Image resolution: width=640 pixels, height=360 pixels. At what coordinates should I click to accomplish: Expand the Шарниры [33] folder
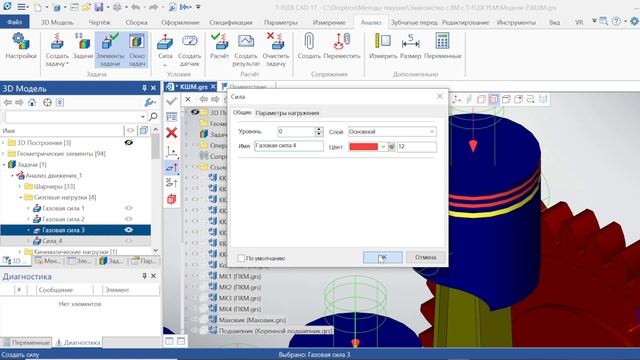point(20,187)
